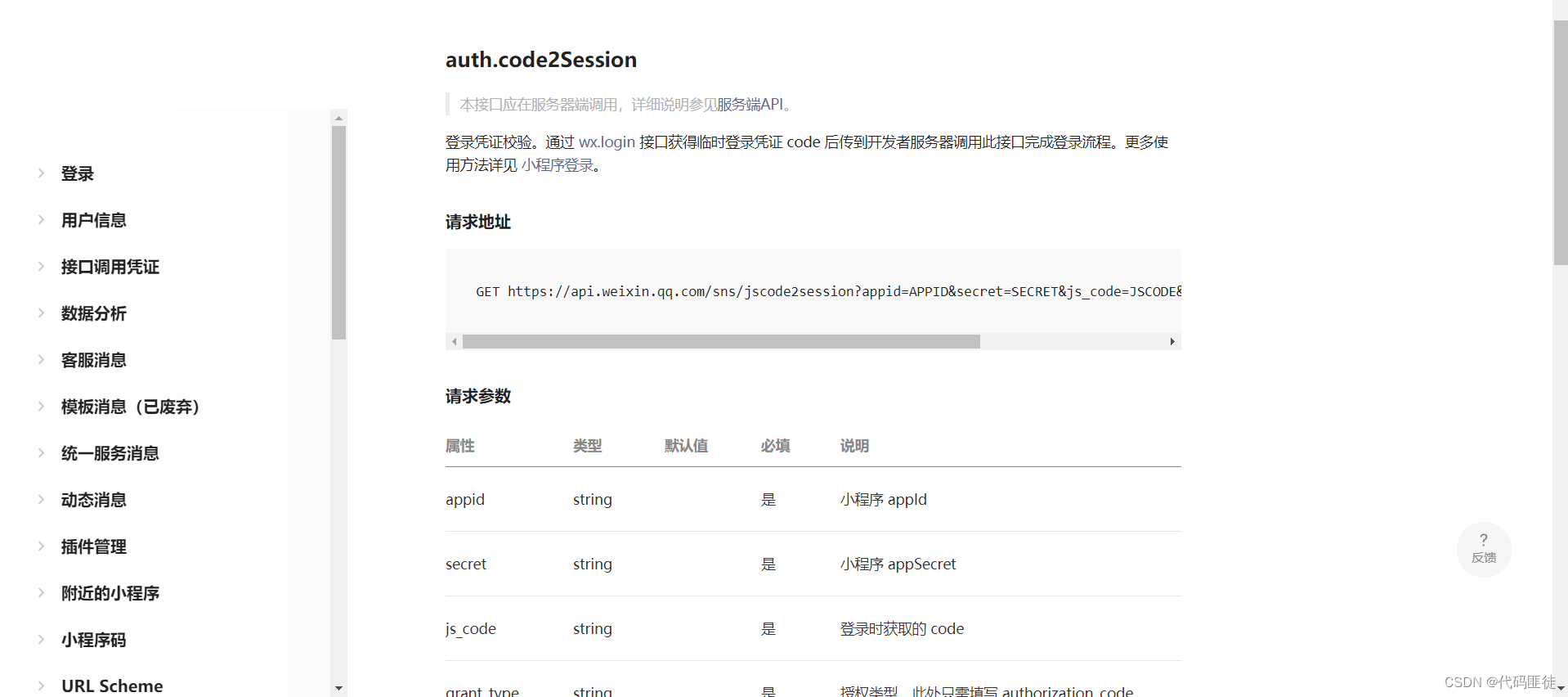Expand the 统一服务消息 section chevron
This screenshot has height=697, width=1568.
(x=41, y=452)
